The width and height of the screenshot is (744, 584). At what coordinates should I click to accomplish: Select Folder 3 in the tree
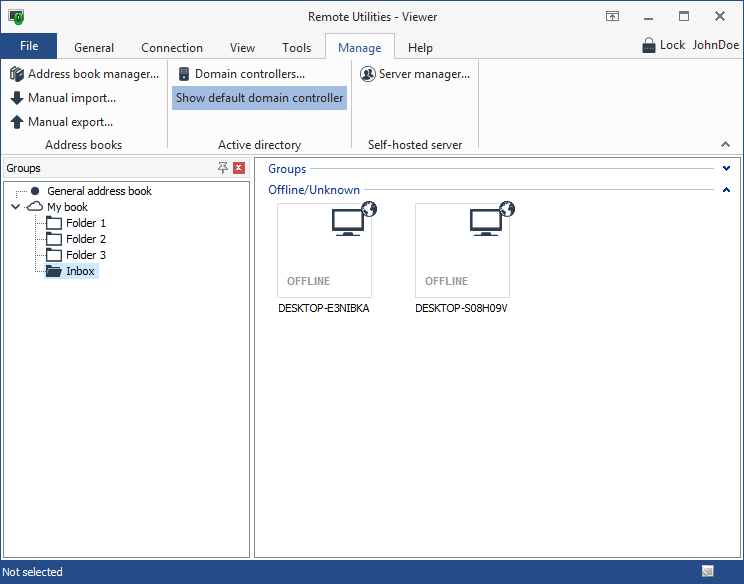click(86, 255)
